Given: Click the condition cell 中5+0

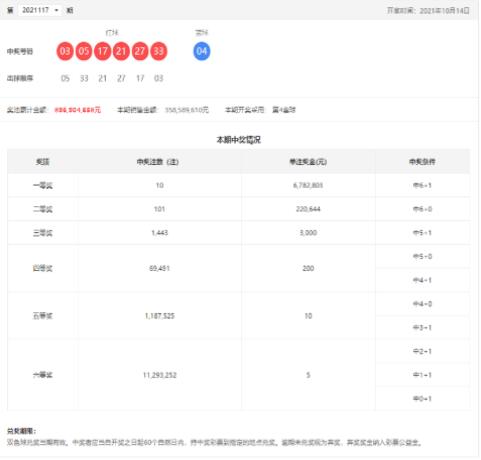Looking at the screenshot, I should pos(422,257).
